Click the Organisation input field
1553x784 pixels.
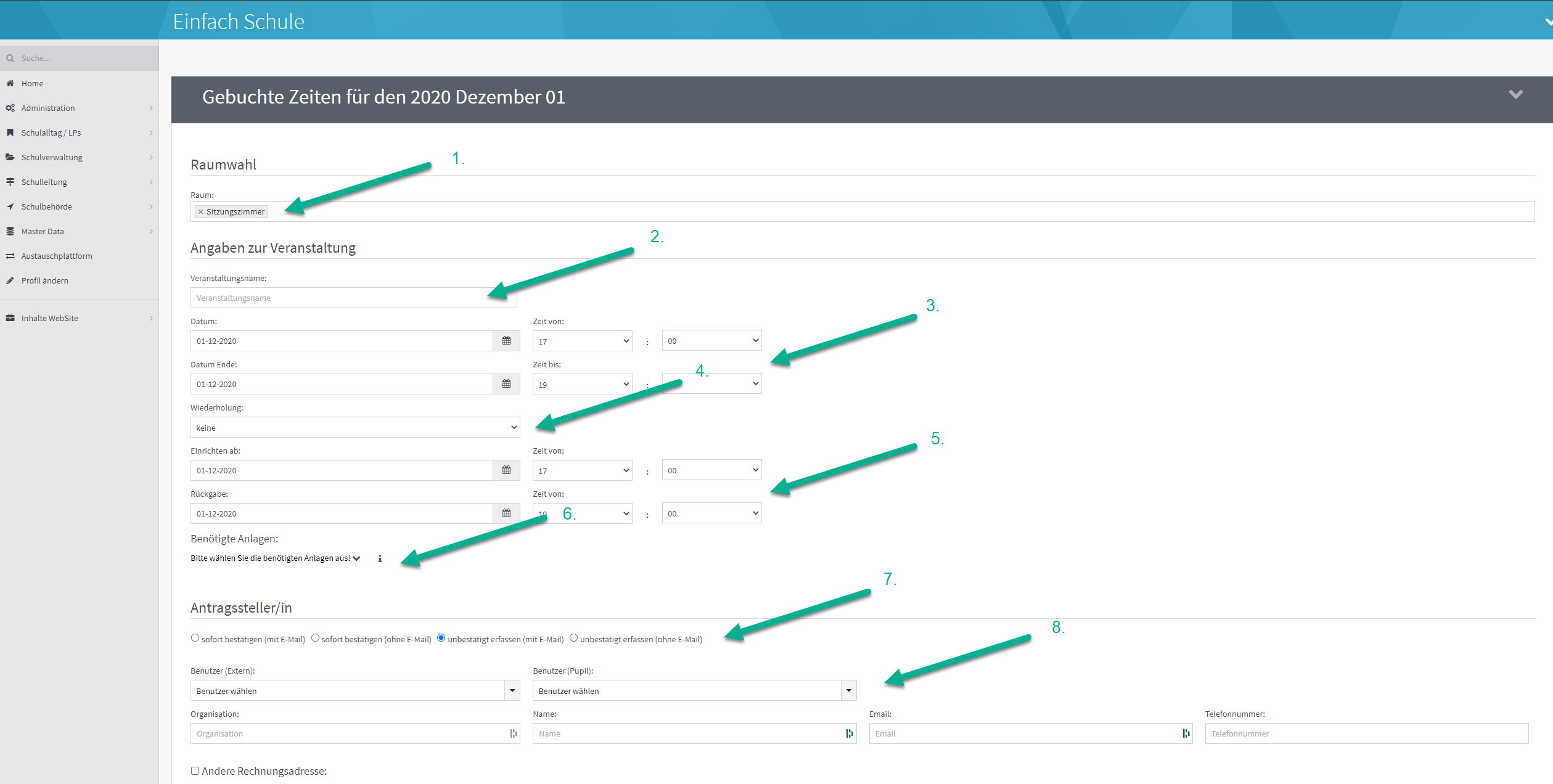pos(355,733)
